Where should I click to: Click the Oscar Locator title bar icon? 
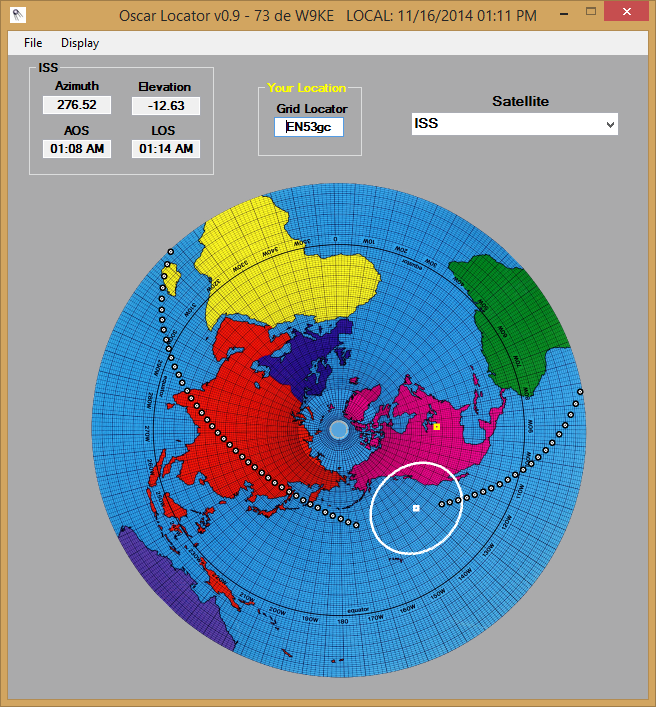pos(17,15)
